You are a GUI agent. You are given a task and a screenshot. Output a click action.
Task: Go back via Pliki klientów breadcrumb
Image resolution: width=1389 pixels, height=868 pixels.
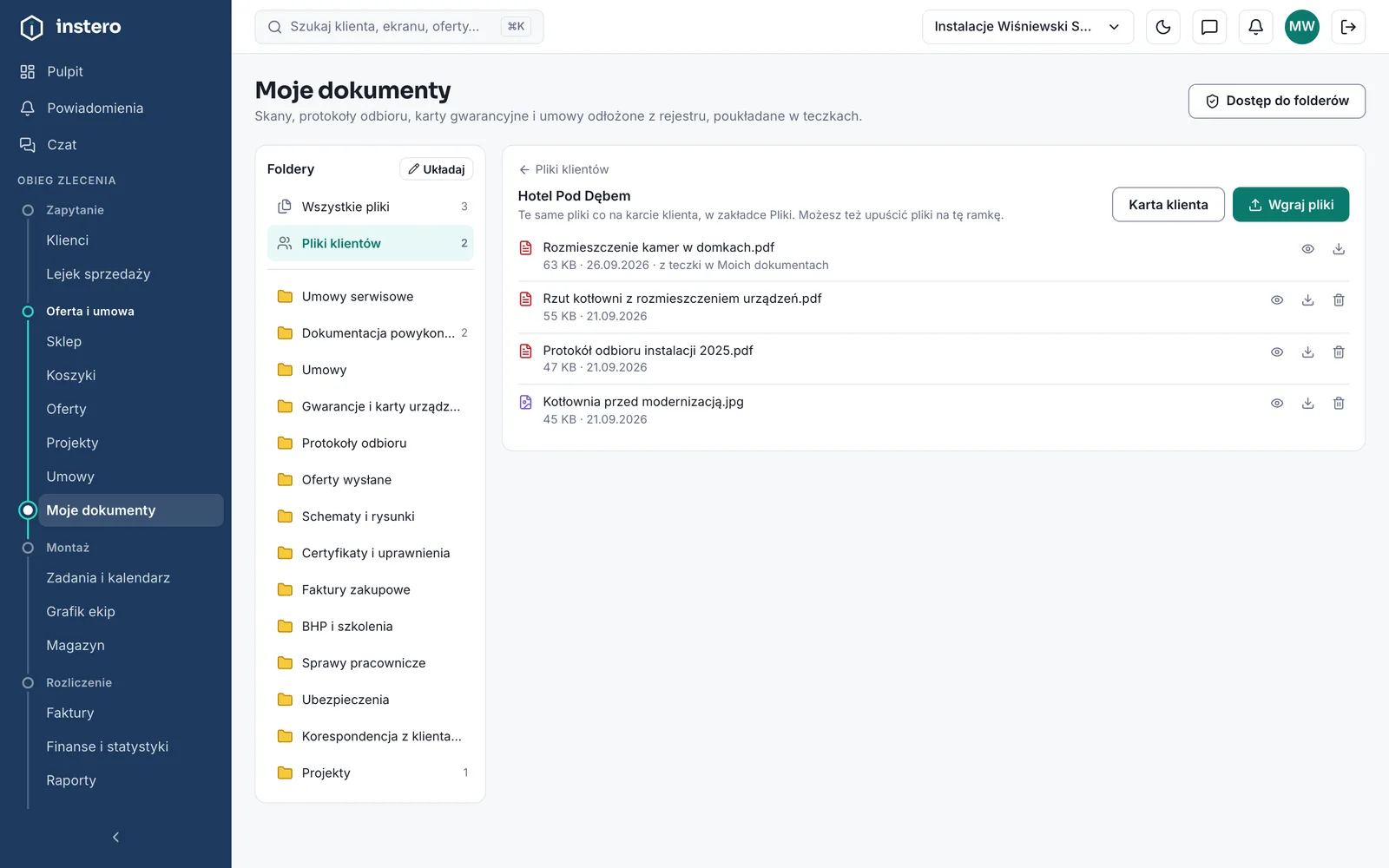[x=563, y=169]
